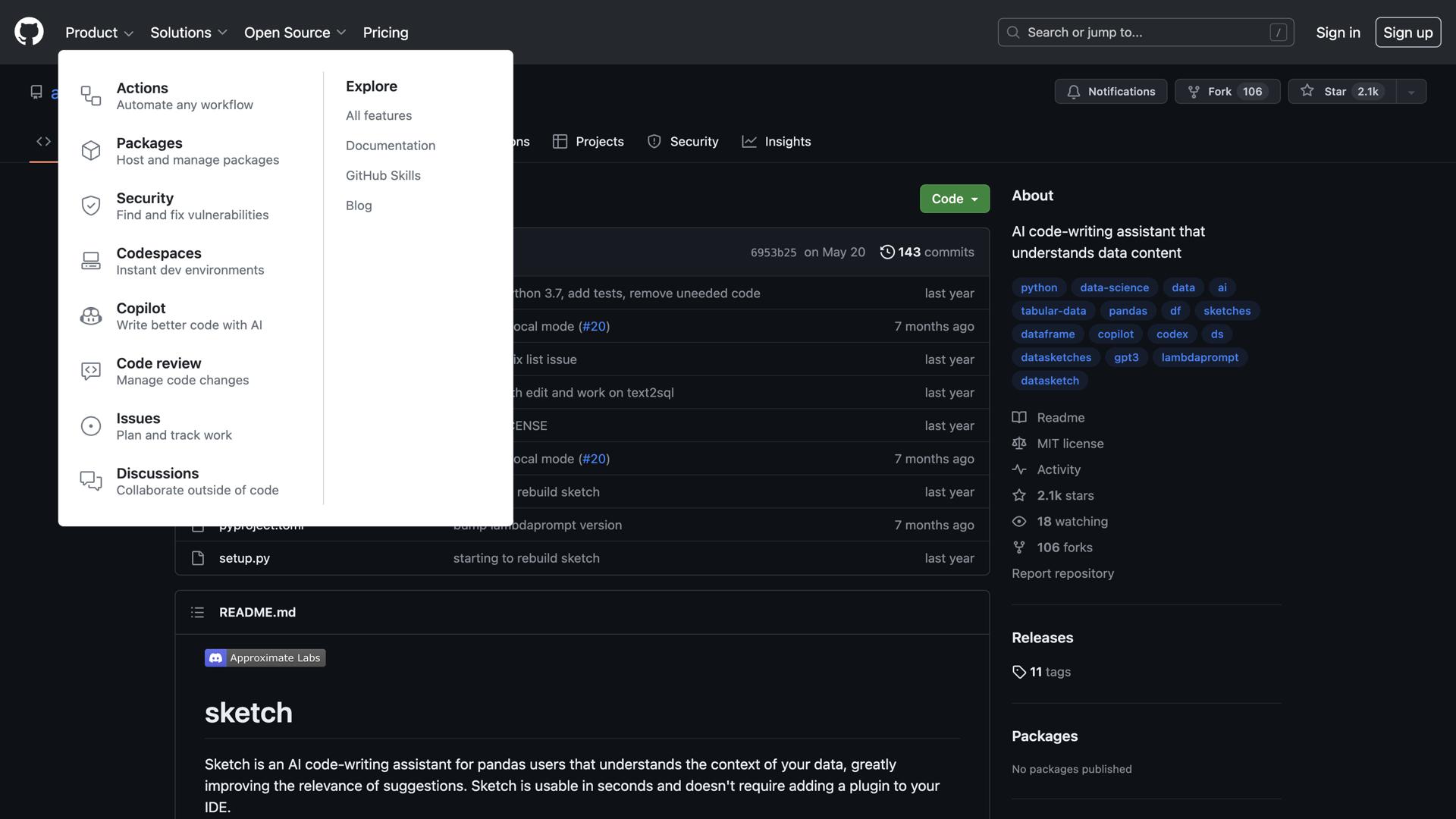The image size is (1456, 819).
Task: Open the Open Source menu
Action: pos(294,32)
